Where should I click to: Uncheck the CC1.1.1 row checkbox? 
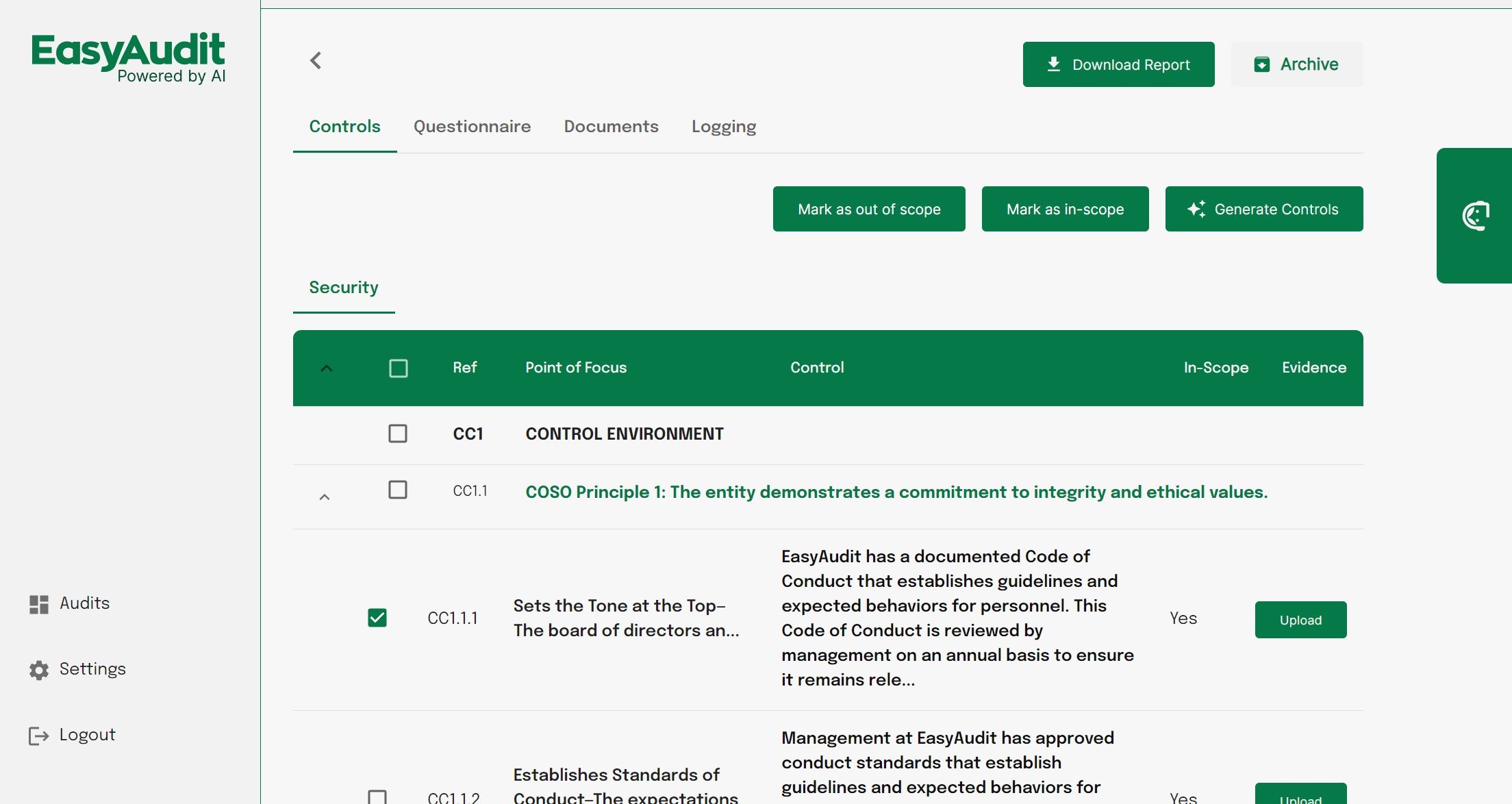click(377, 617)
